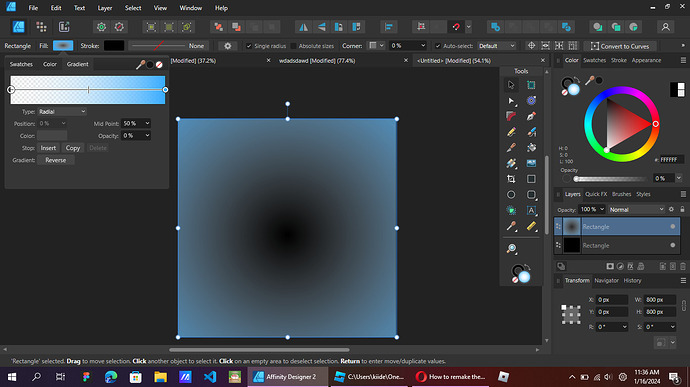Select the Pencil tool
The height and width of the screenshot is (387, 690).
[x=511, y=132]
